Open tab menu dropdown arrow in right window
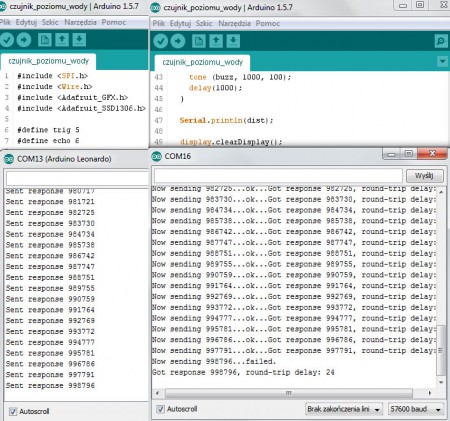This screenshot has width=450, height=421. tap(442, 61)
